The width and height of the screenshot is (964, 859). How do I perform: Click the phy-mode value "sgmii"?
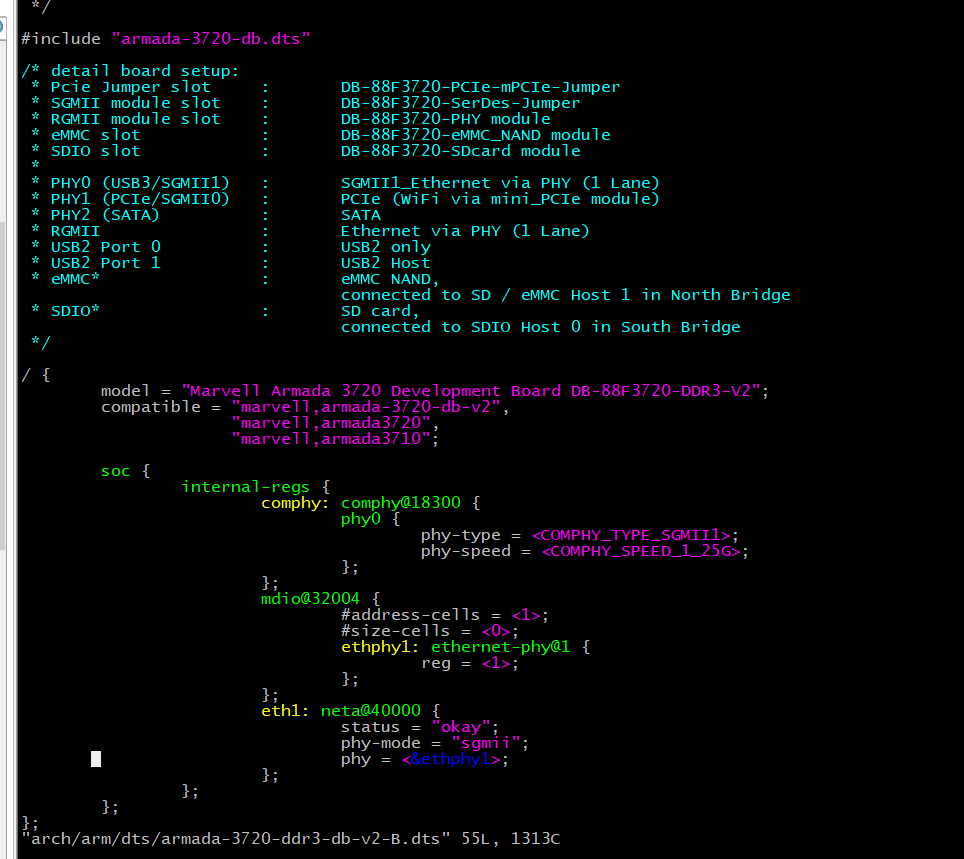tap(486, 743)
